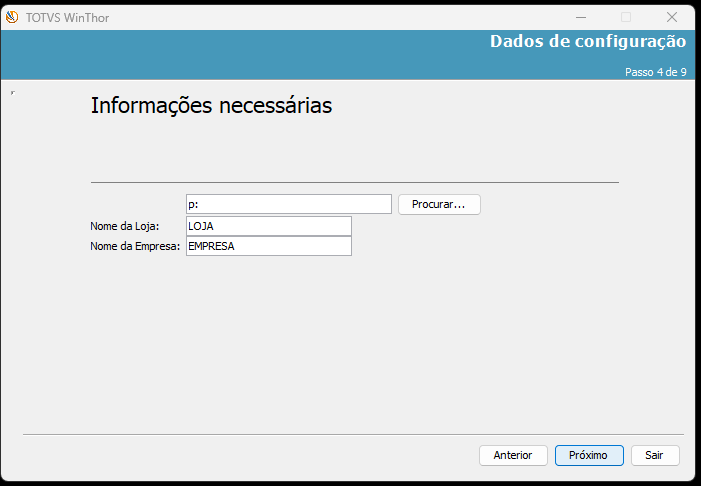The width and height of the screenshot is (701, 486).
Task: Click the "Nome da Loja:" label
Action: (x=125, y=227)
